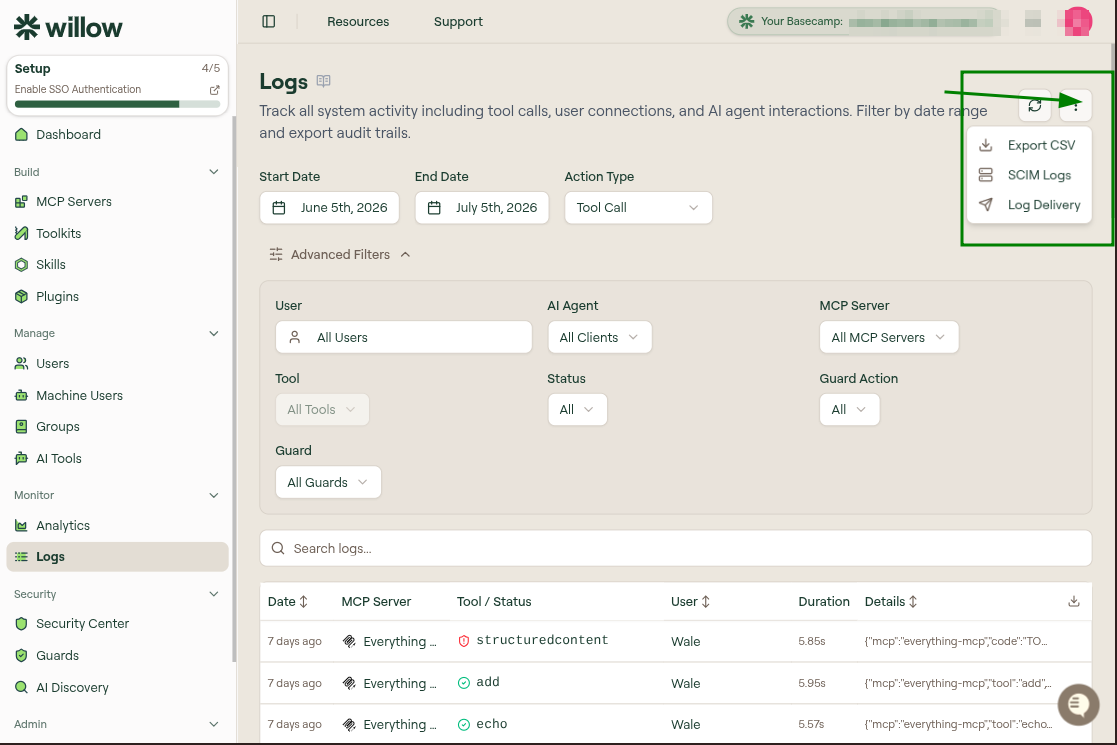
Task: Open Resources in top bar
Action: tap(358, 21)
